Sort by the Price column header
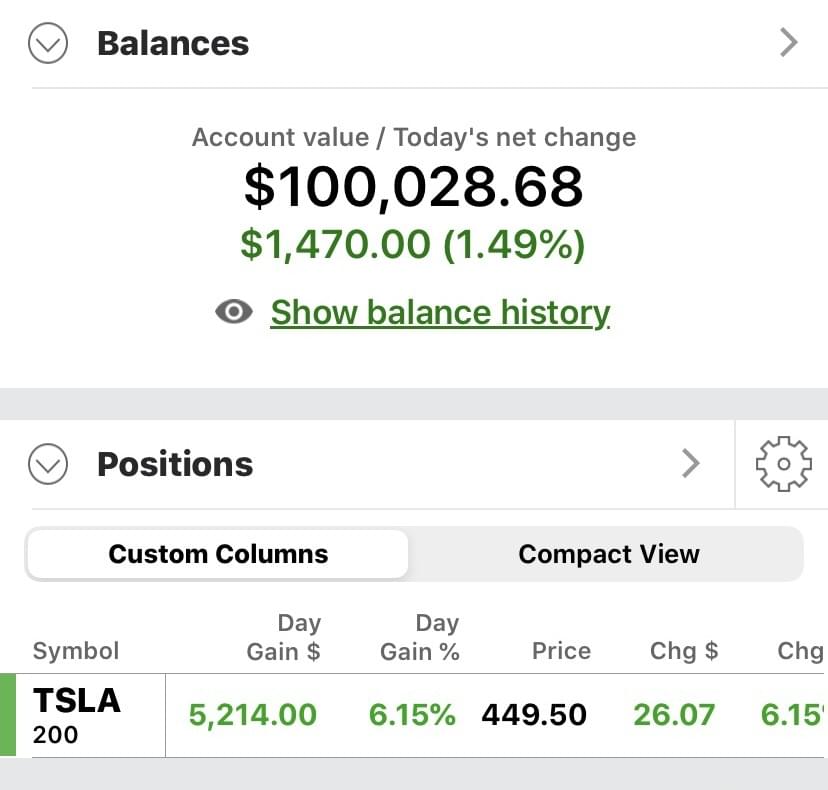This screenshot has height=790, width=828. tap(561, 651)
